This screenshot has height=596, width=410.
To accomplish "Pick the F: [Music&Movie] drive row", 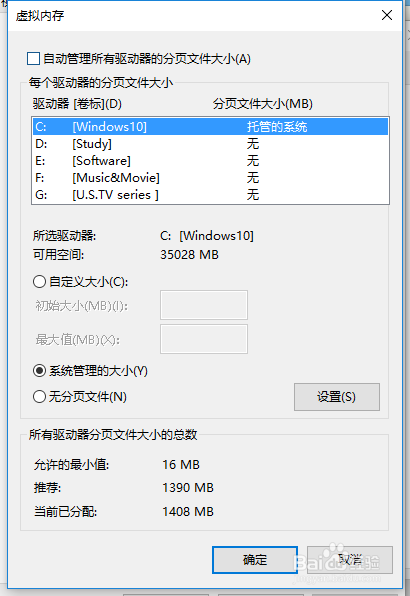I will [x=211, y=178].
